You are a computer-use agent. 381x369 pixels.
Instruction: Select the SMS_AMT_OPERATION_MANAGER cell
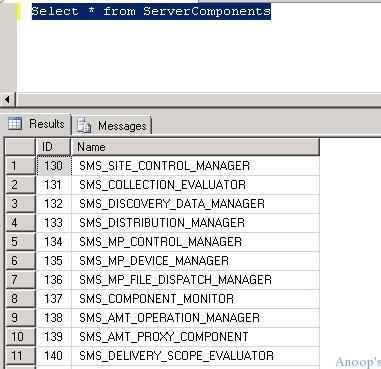click(x=195, y=318)
